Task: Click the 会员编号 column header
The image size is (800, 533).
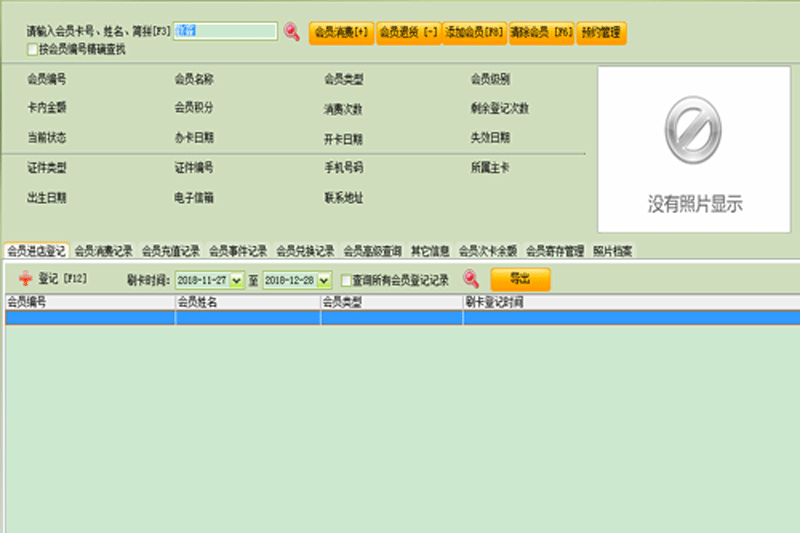Action: coord(90,302)
